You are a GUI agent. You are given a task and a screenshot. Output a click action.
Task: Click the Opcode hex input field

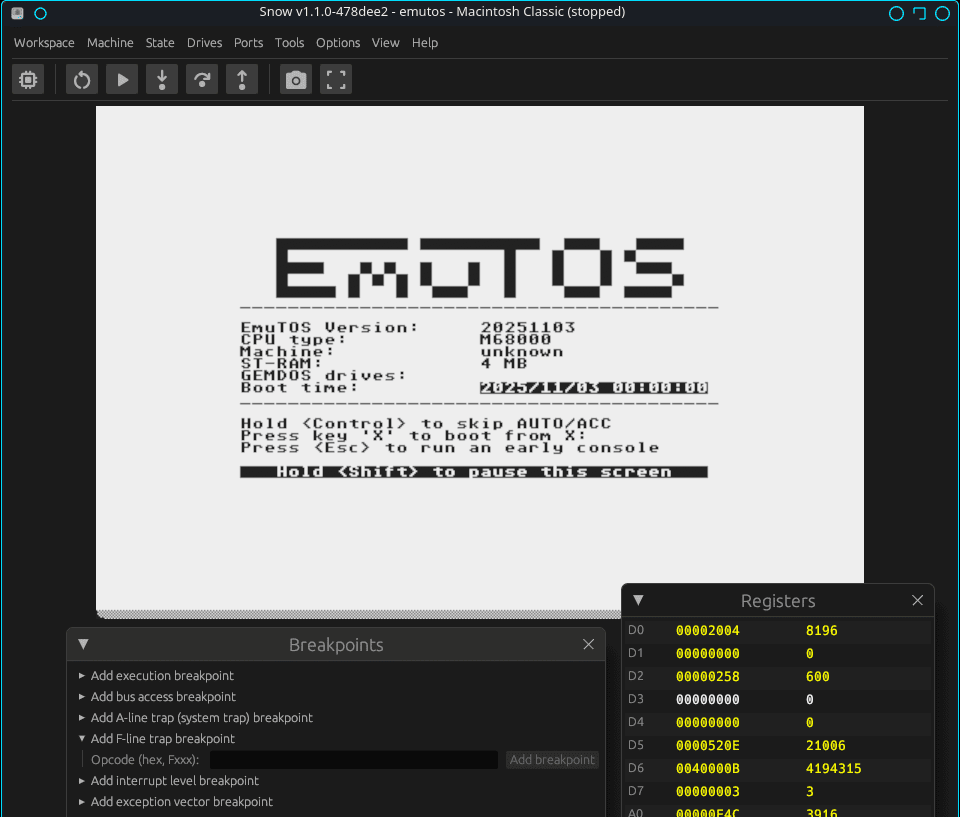coord(351,760)
